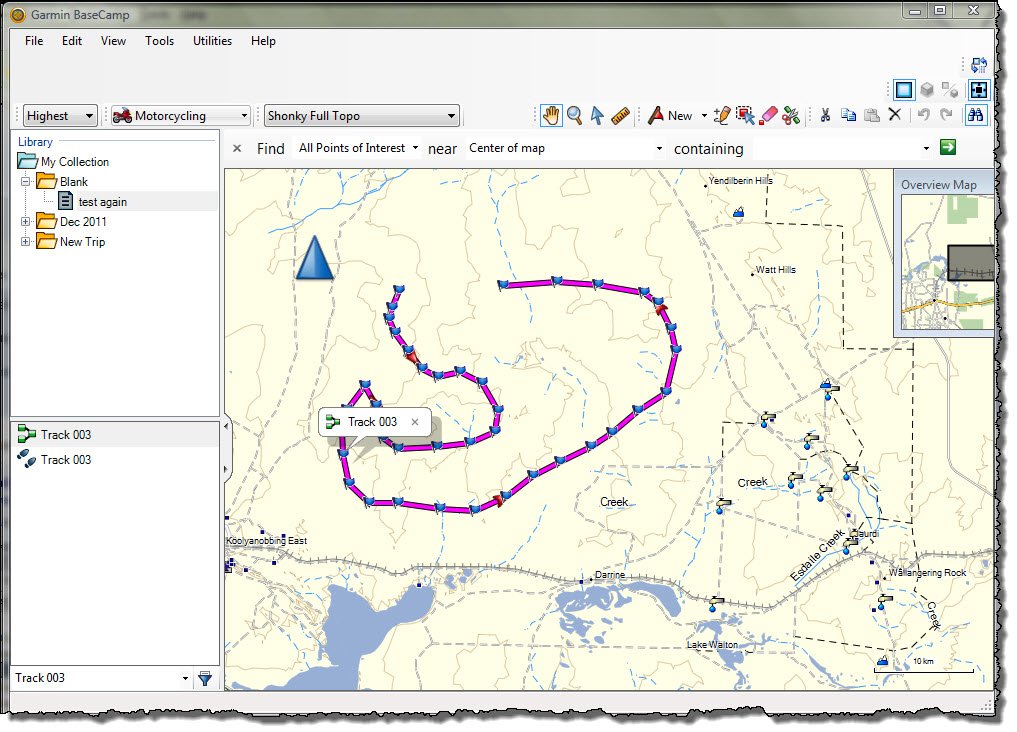Select the Move Point tool
This screenshot has height=732, width=1017.
point(745,115)
